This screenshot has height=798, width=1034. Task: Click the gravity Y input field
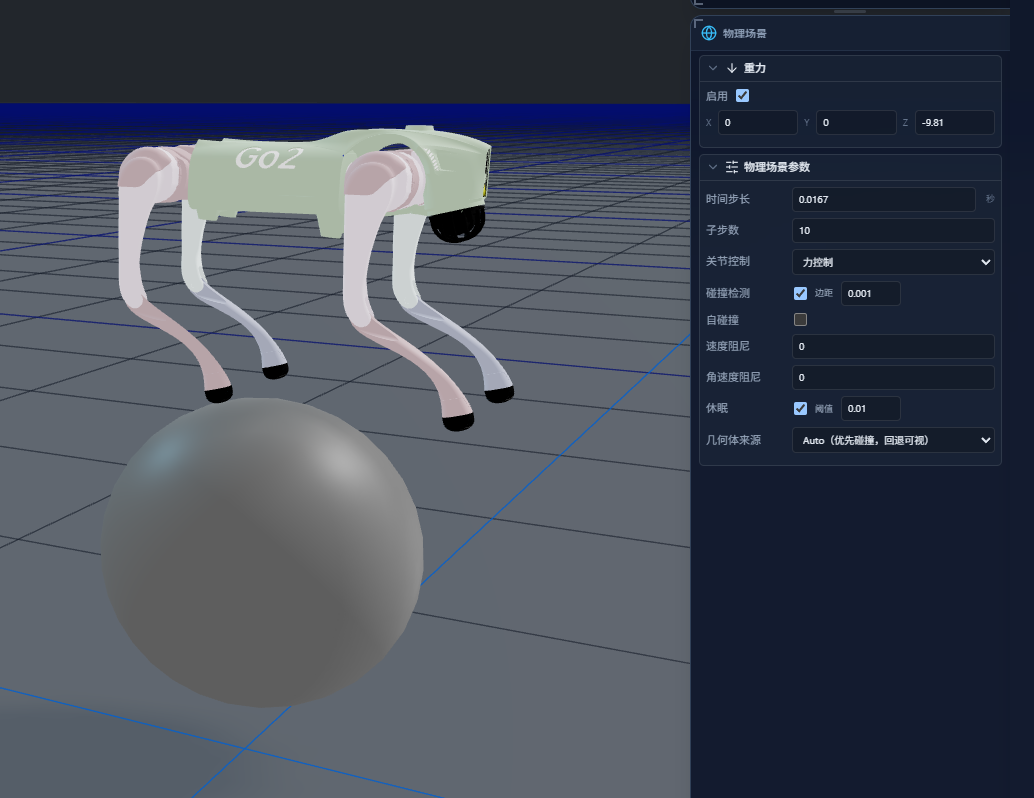(856, 123)
